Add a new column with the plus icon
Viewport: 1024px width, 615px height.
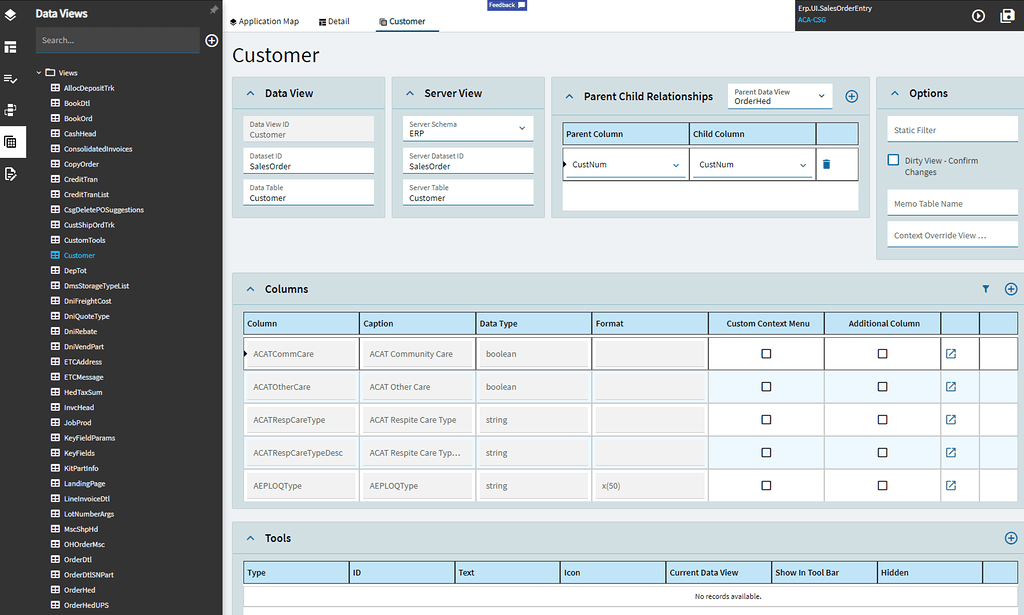click(1010, 288)
